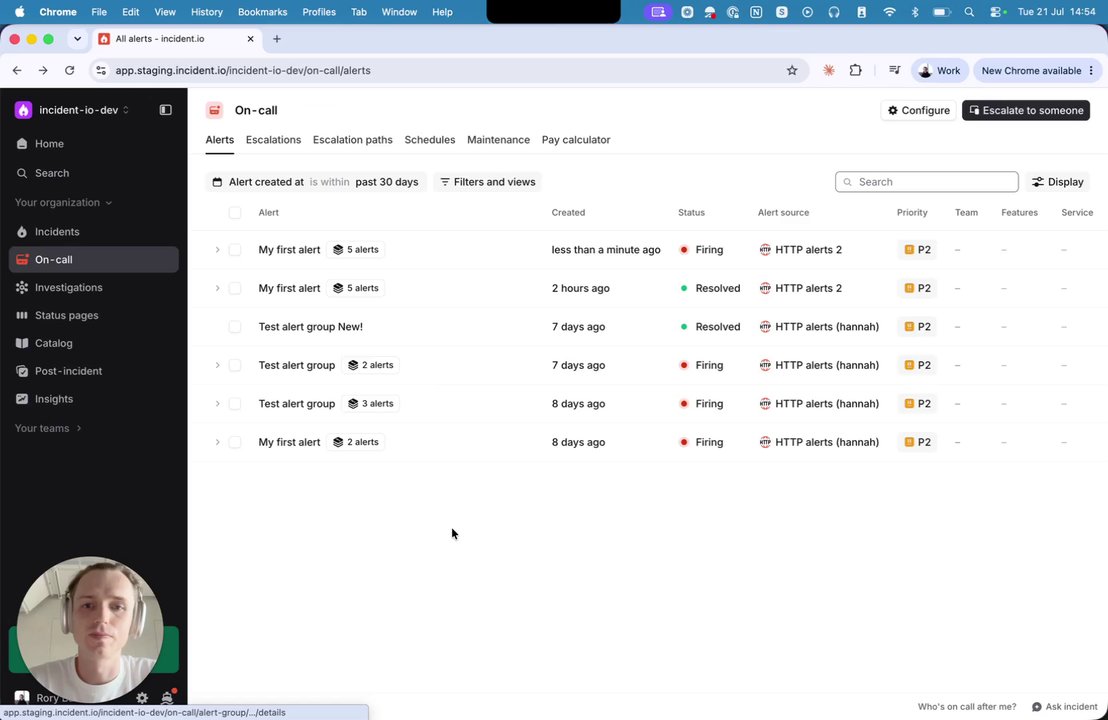Open the media control icon in toolbar
The height and width of the screenshot is (720, 1108).
(895, 71)
